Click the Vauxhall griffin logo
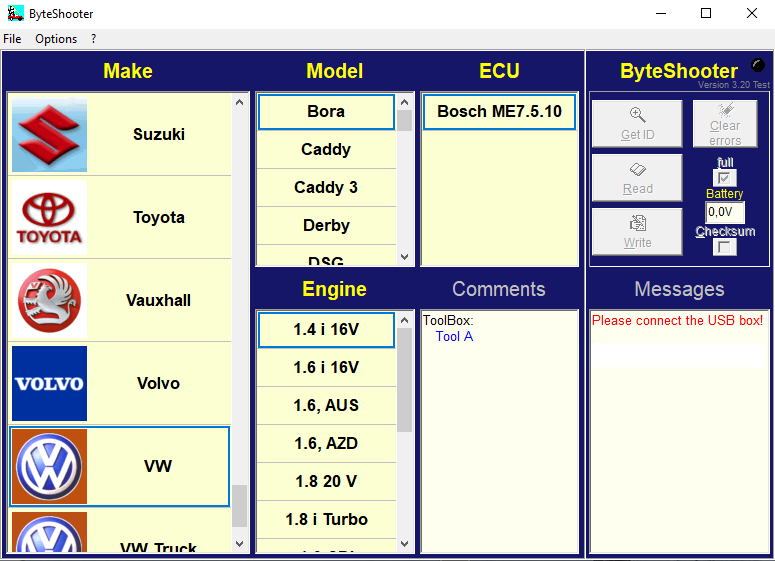The image size is (775, 561). coord(49,301)
